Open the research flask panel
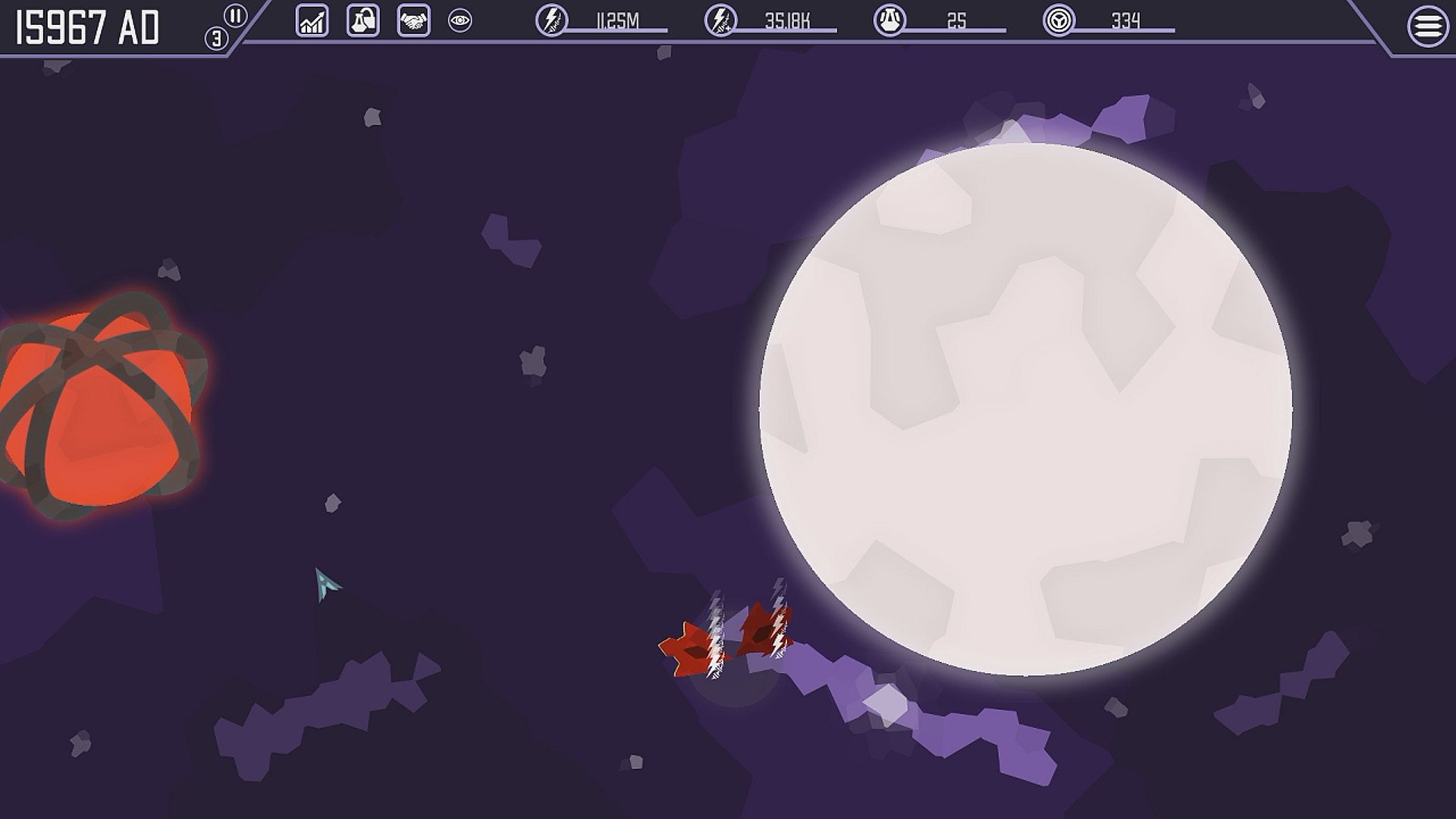This screenshot has width=1456, height=819. 362,21
